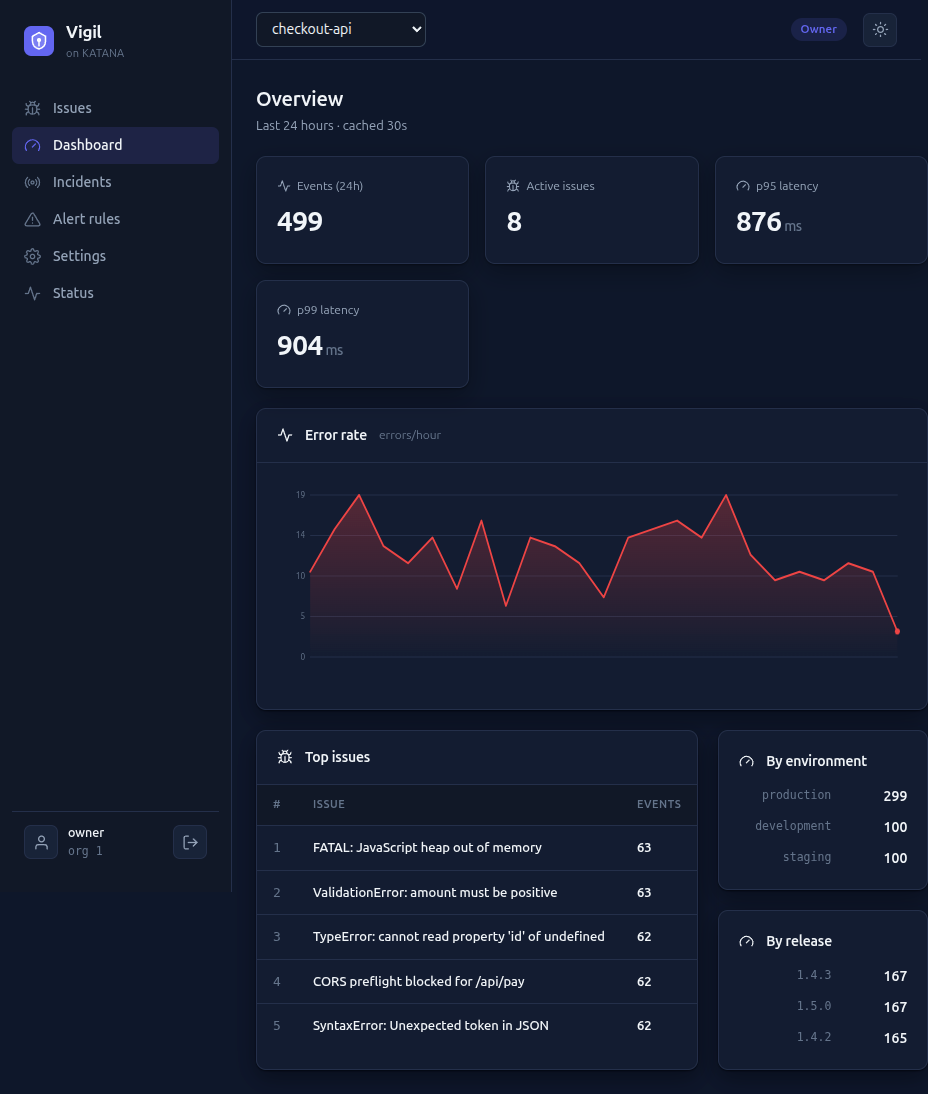Click the 'Last 24 hours · cached 30s' subtitle
Screen dimensions: 928x1094
click(331, 126)
